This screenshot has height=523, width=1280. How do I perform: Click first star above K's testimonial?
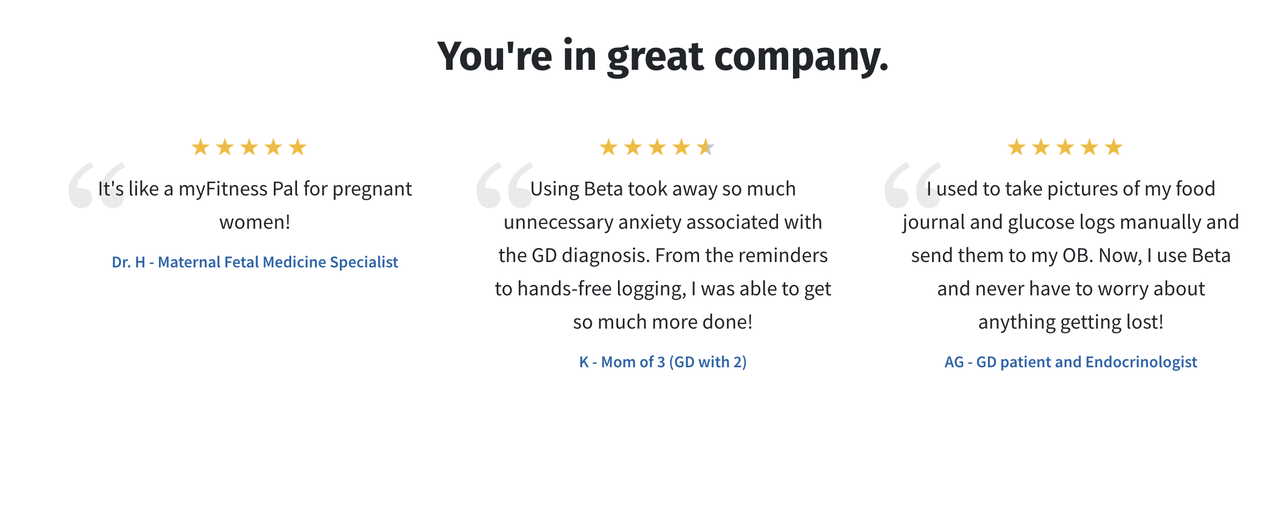click(x=608, y=148)
